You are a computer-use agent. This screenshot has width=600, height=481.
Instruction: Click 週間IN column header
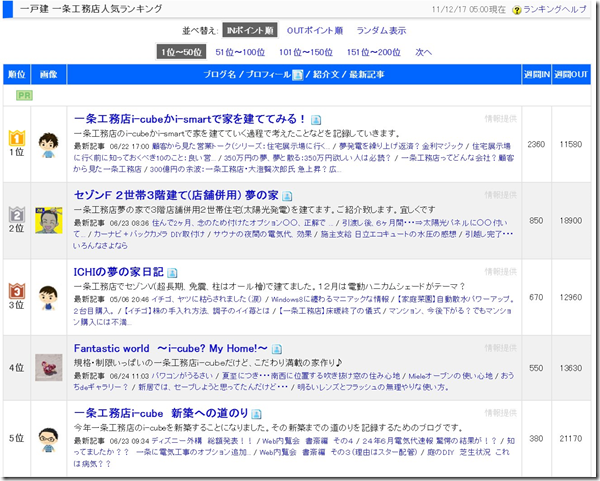click(x=536, y=74)
